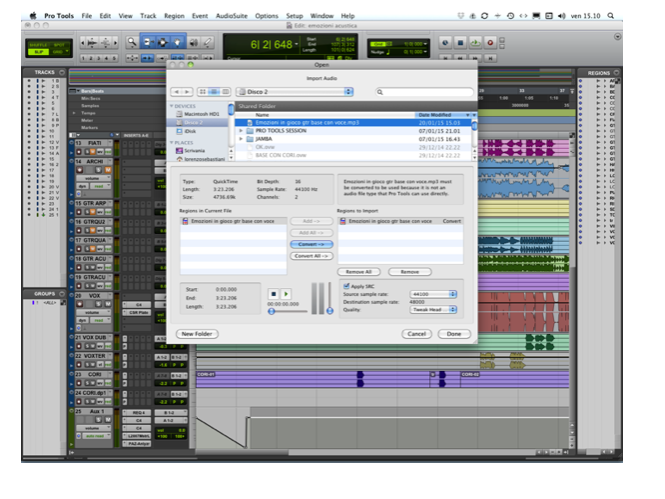The image size is (665, 499).
Task: Collapse the DEVICES sidebar section
Action: pos(172,106)
